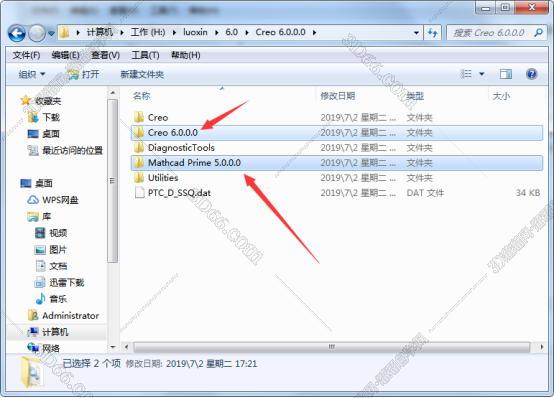Open the 组织 dropdown in toolbar
Image resolution: width=554 pixels, height=398 pixels.
(32, 74)
